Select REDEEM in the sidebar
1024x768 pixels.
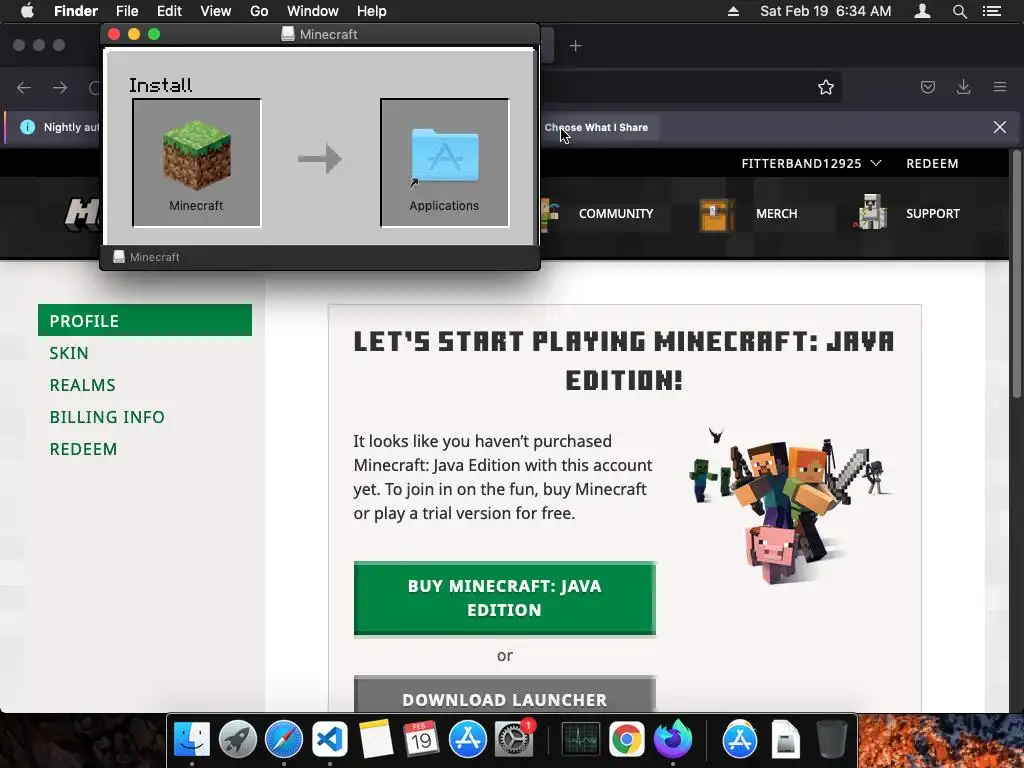tap(84, 449)
